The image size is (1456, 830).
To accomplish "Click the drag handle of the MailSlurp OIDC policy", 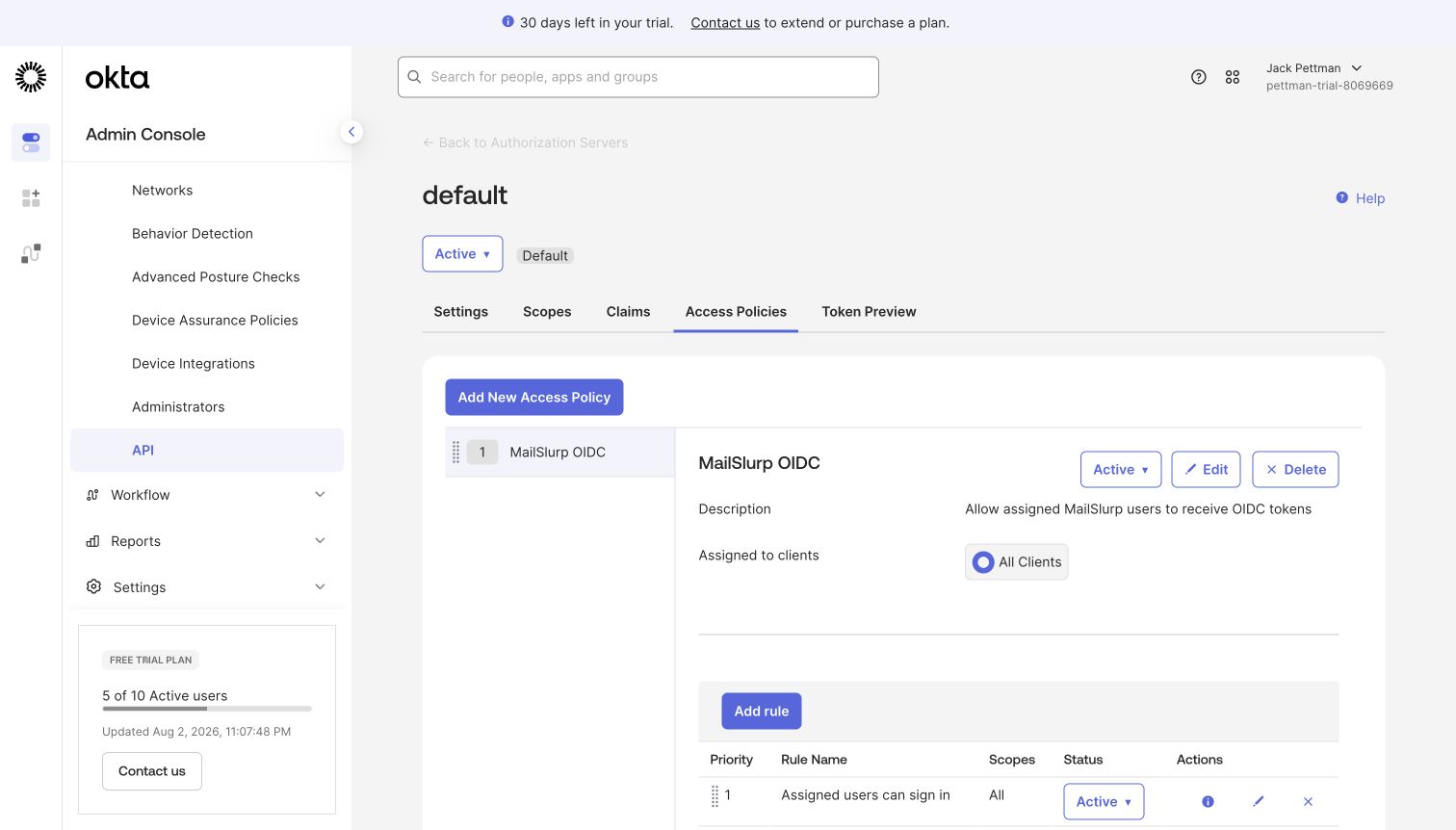I will [455, 452].
